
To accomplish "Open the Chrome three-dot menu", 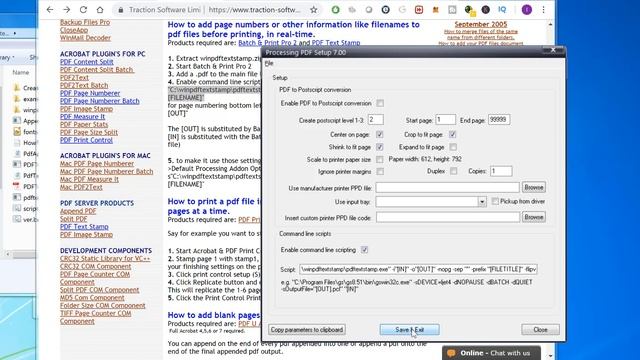I will 544,10.
